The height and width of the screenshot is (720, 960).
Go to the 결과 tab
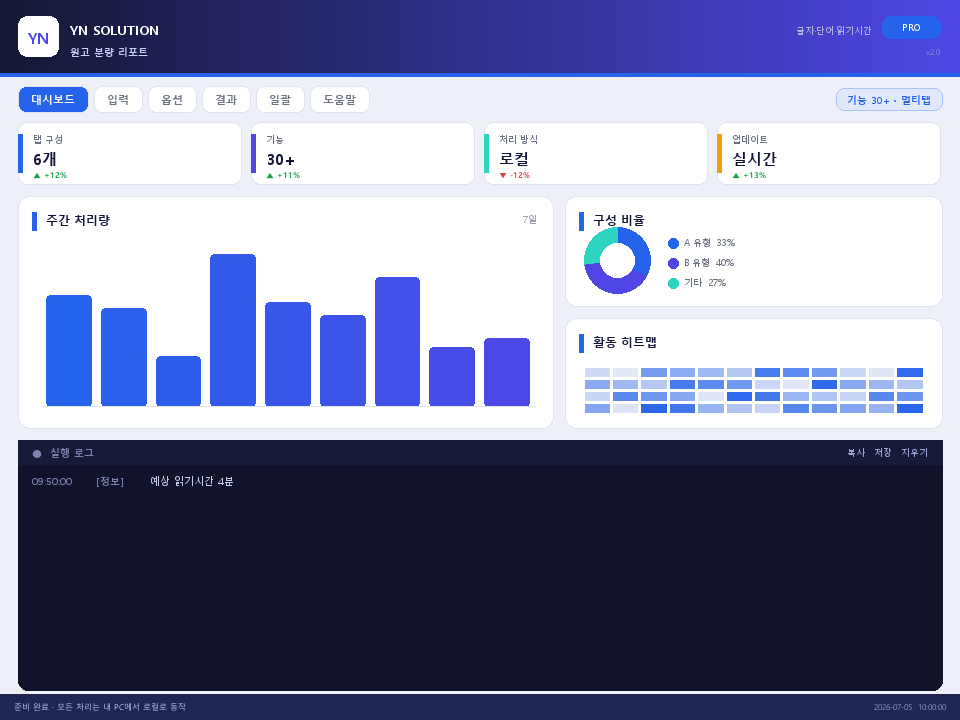click(226, 99)
